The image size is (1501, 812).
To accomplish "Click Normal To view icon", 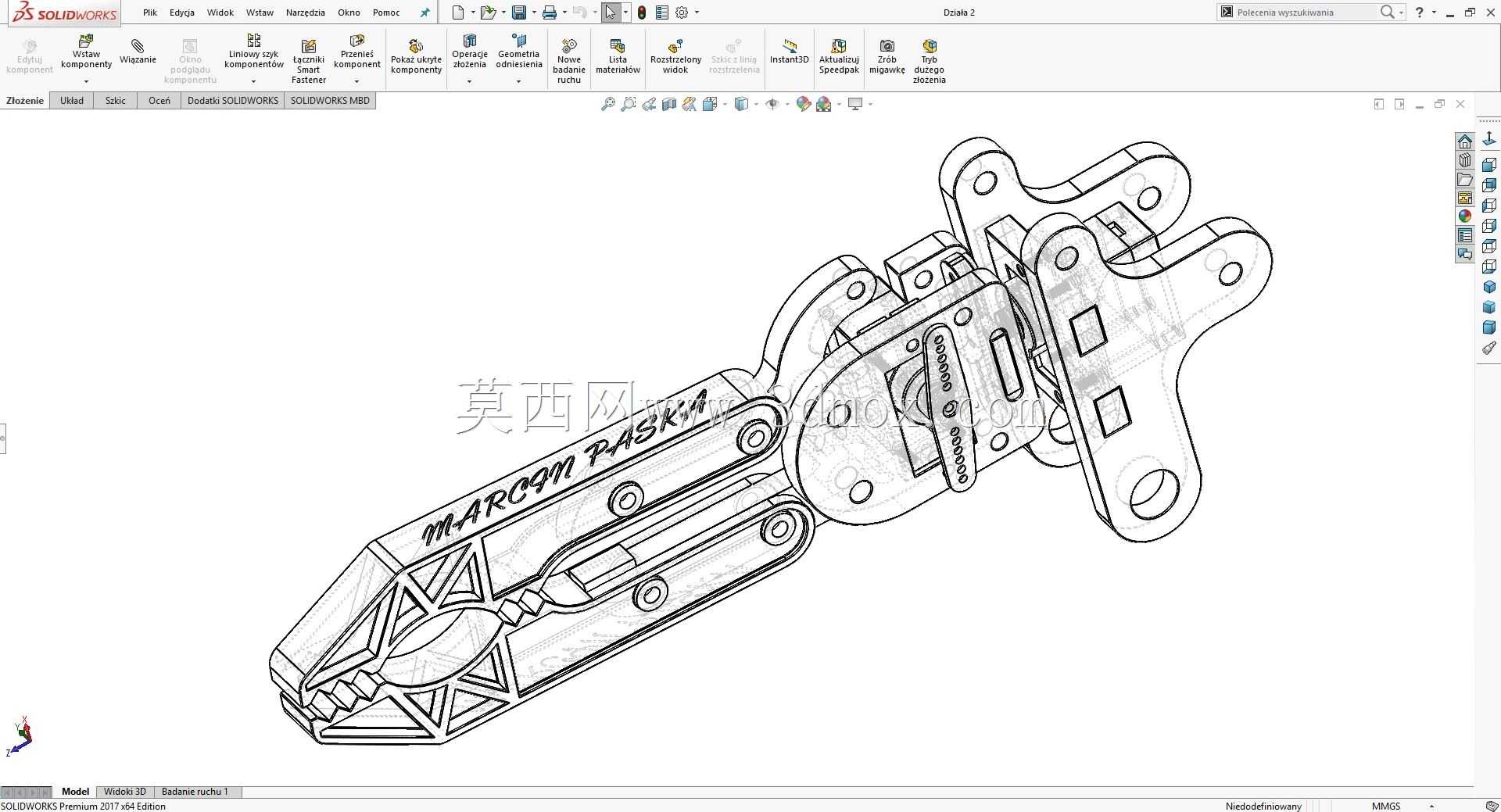I will [x=1488, y=139].
